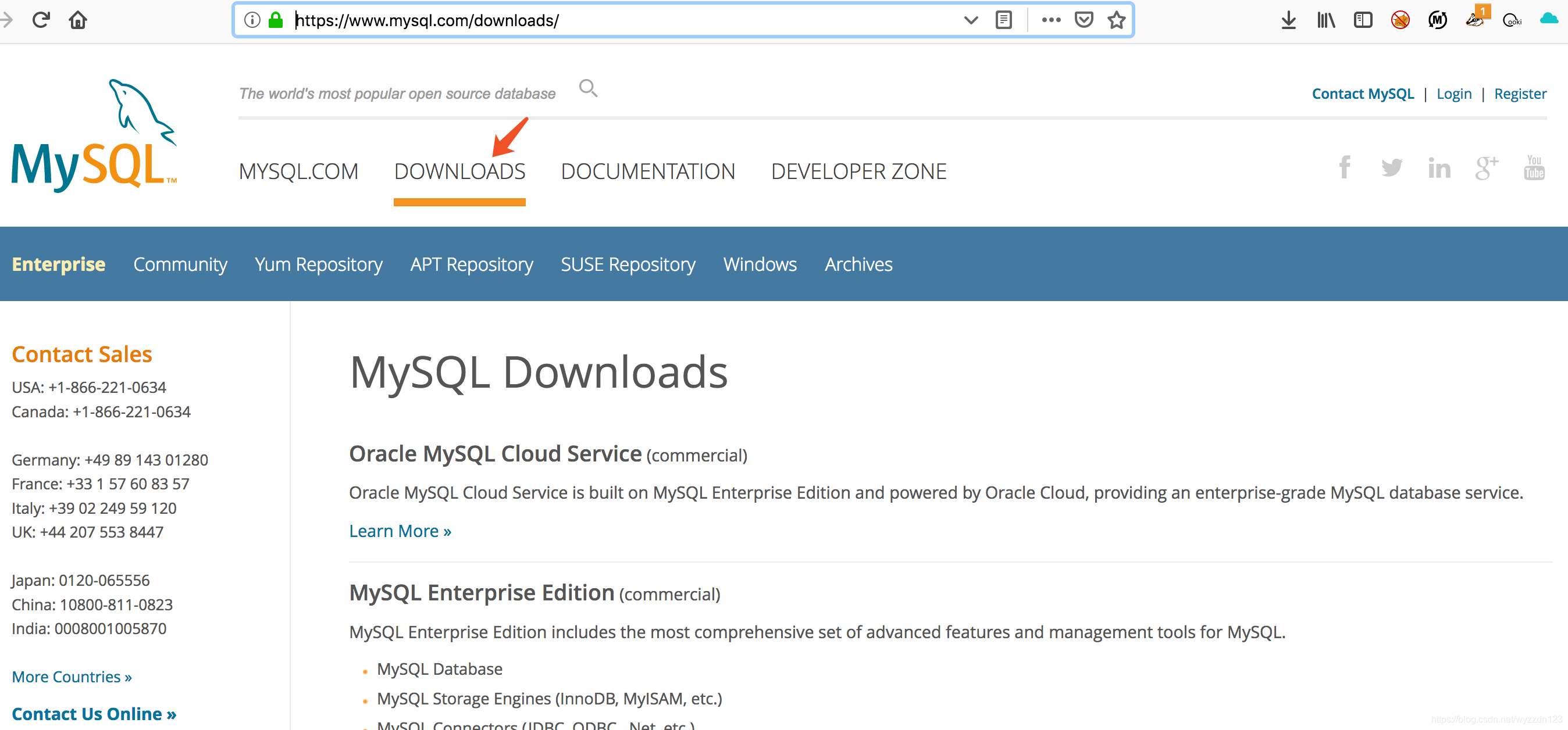Click the France: +33 1 57 60 83 57 line
Screen dimensions: 1568x730
tap(101, 484)
